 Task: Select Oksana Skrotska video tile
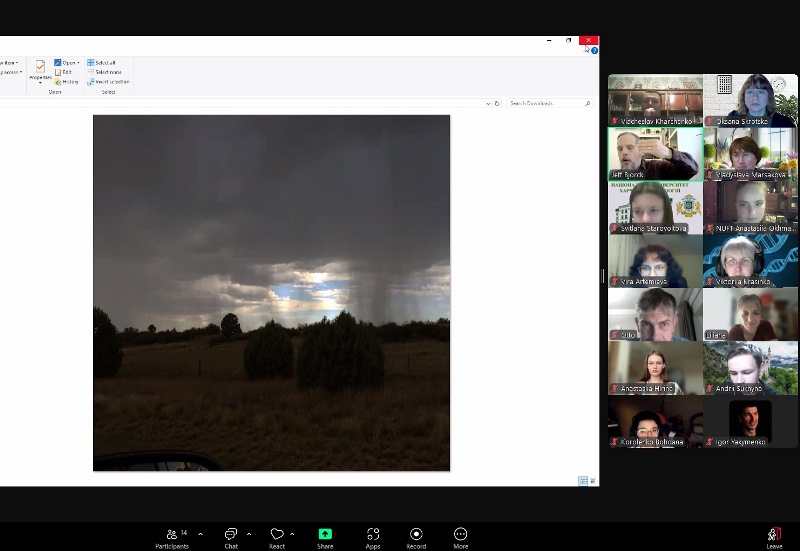[751, 101]
